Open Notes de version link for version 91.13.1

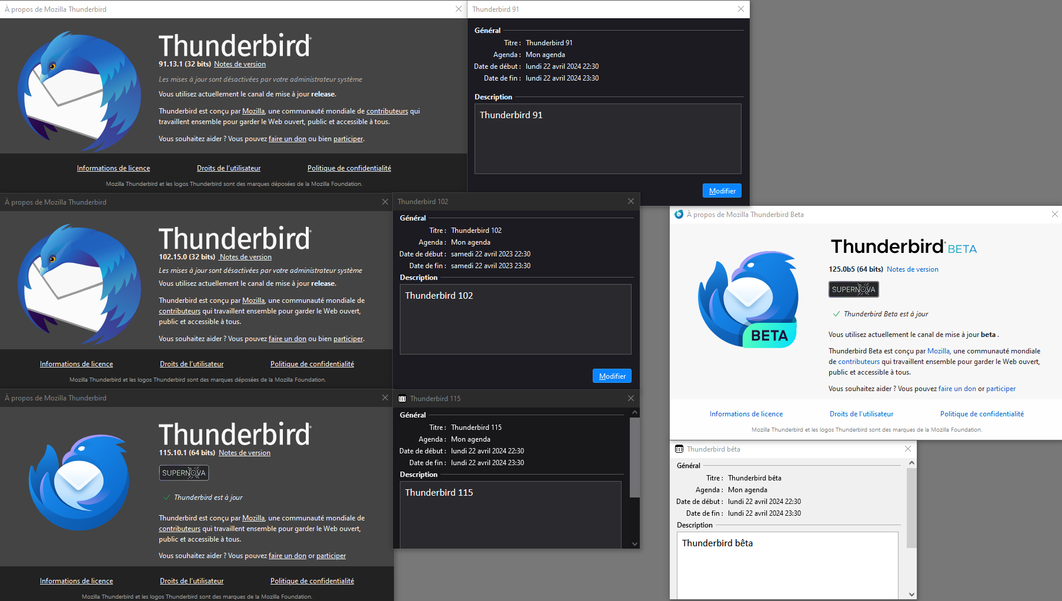(x=240, y=64)
